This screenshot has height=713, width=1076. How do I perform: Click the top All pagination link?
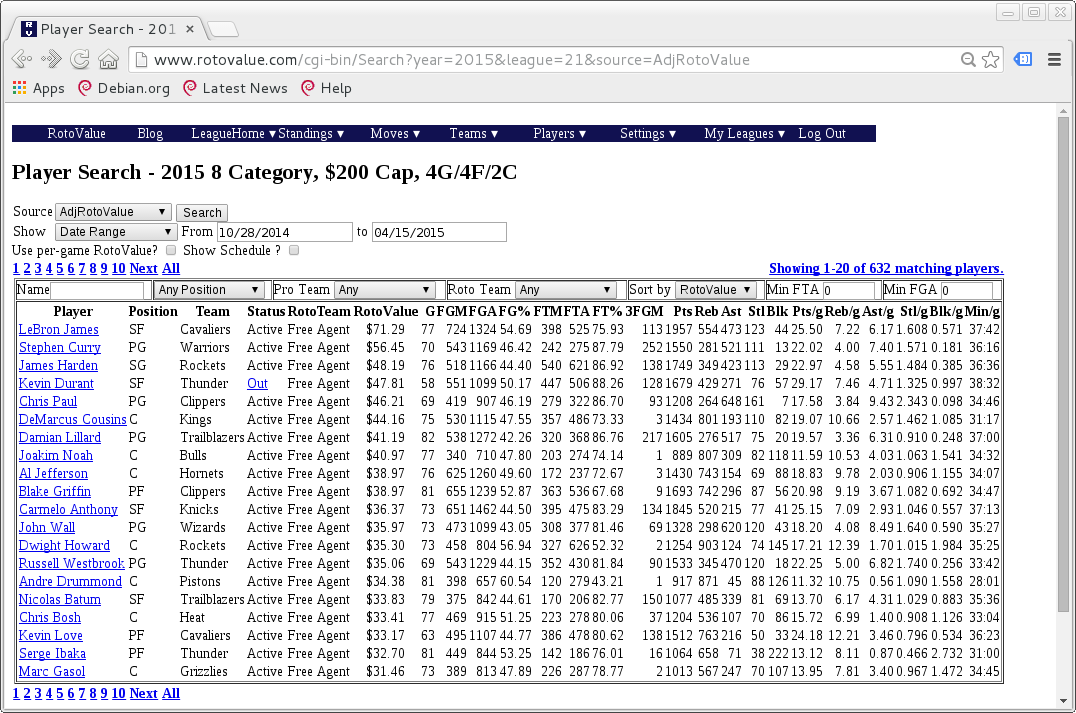[171, 268]
